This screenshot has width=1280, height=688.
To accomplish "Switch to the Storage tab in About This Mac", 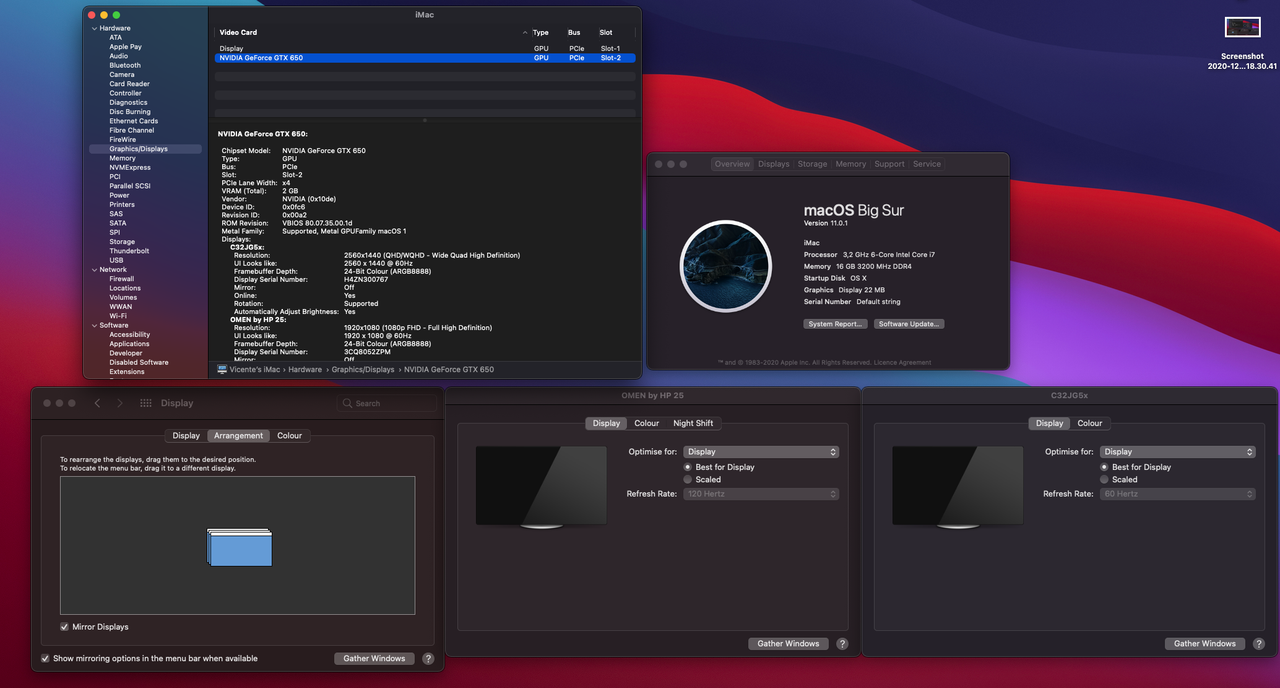I will tap(812, 164).
